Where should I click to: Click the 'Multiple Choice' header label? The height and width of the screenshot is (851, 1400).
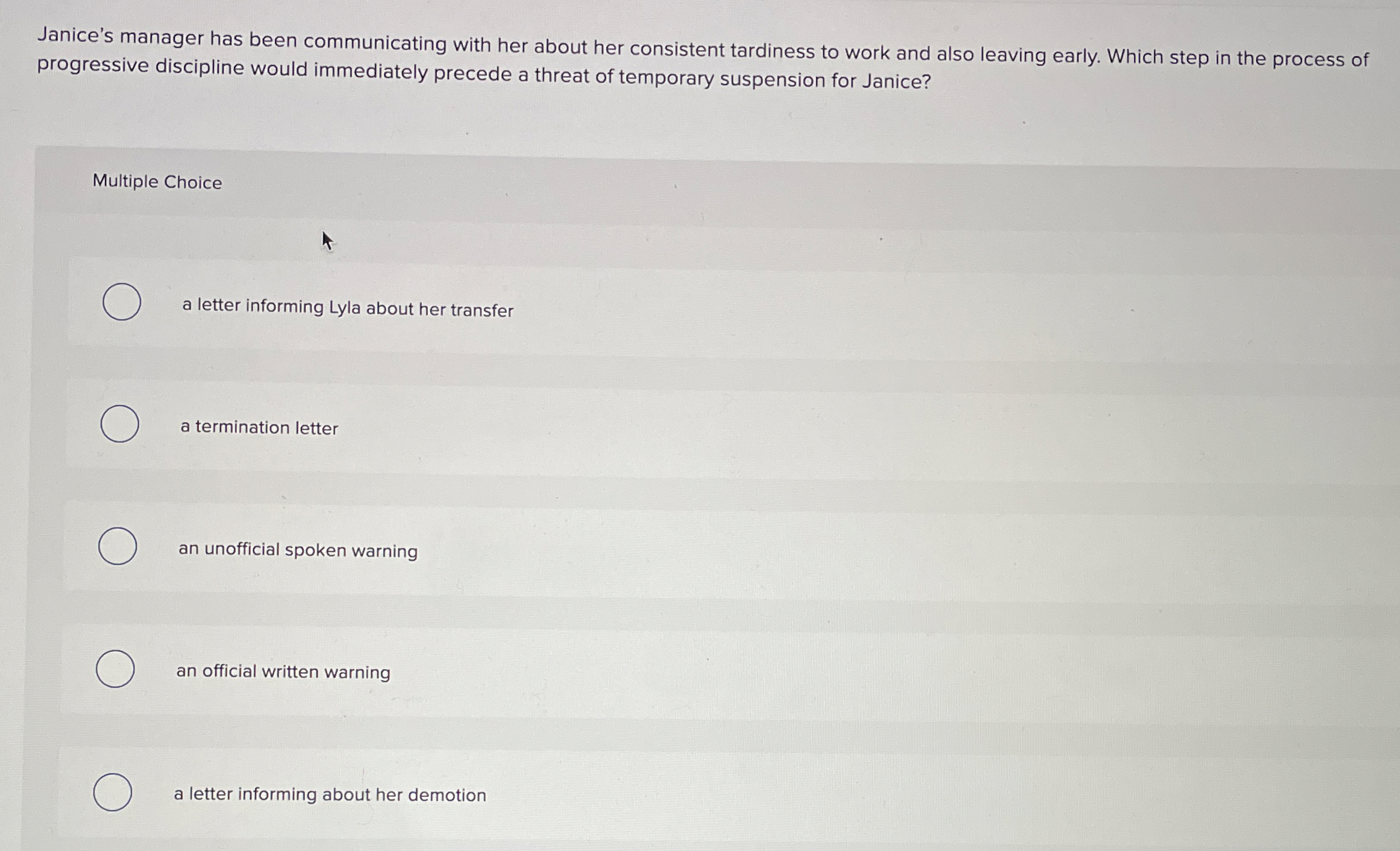(x=157, y=183)
